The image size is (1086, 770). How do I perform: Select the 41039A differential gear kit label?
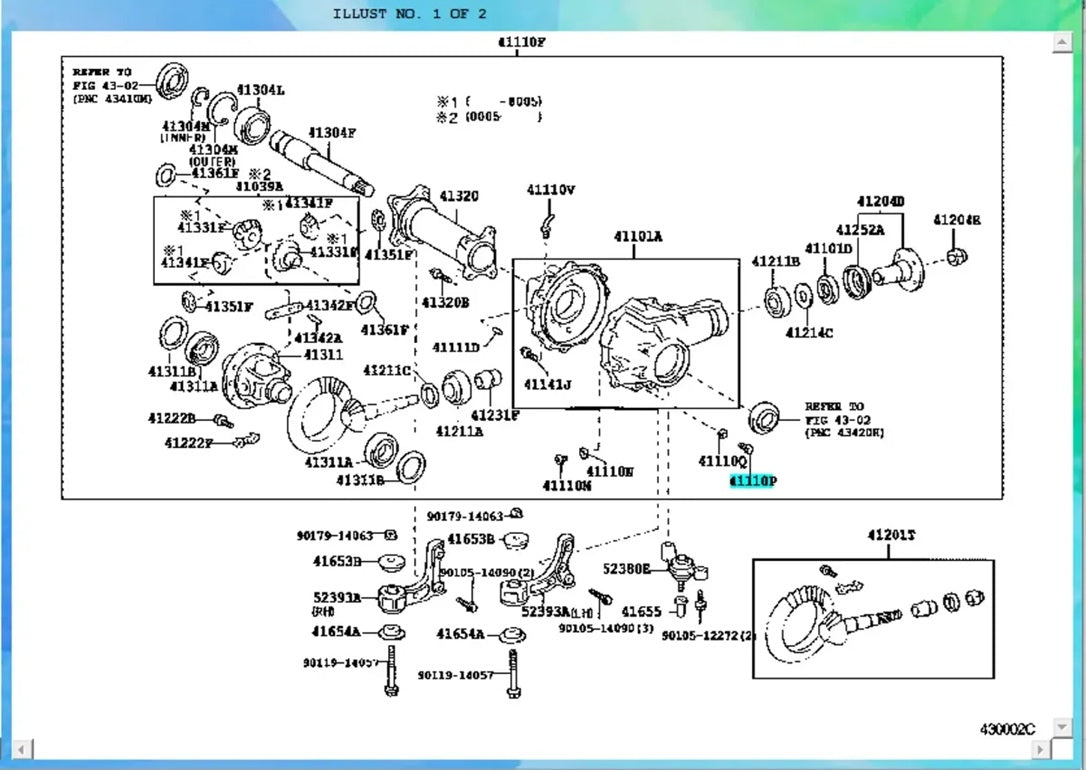(x=260, y=186)
